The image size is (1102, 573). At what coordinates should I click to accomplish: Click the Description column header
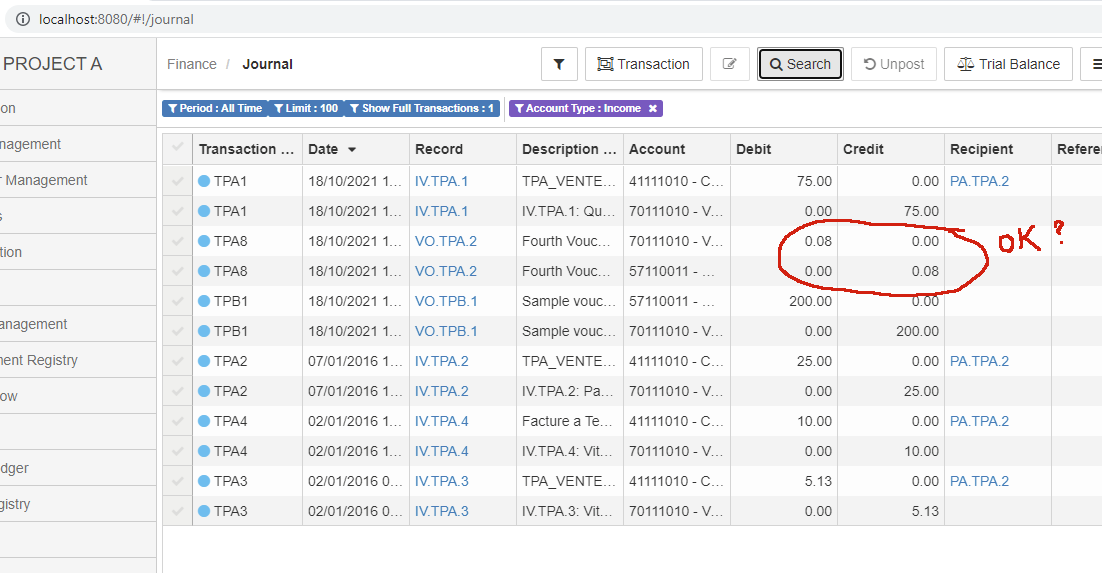pos(569,149)
